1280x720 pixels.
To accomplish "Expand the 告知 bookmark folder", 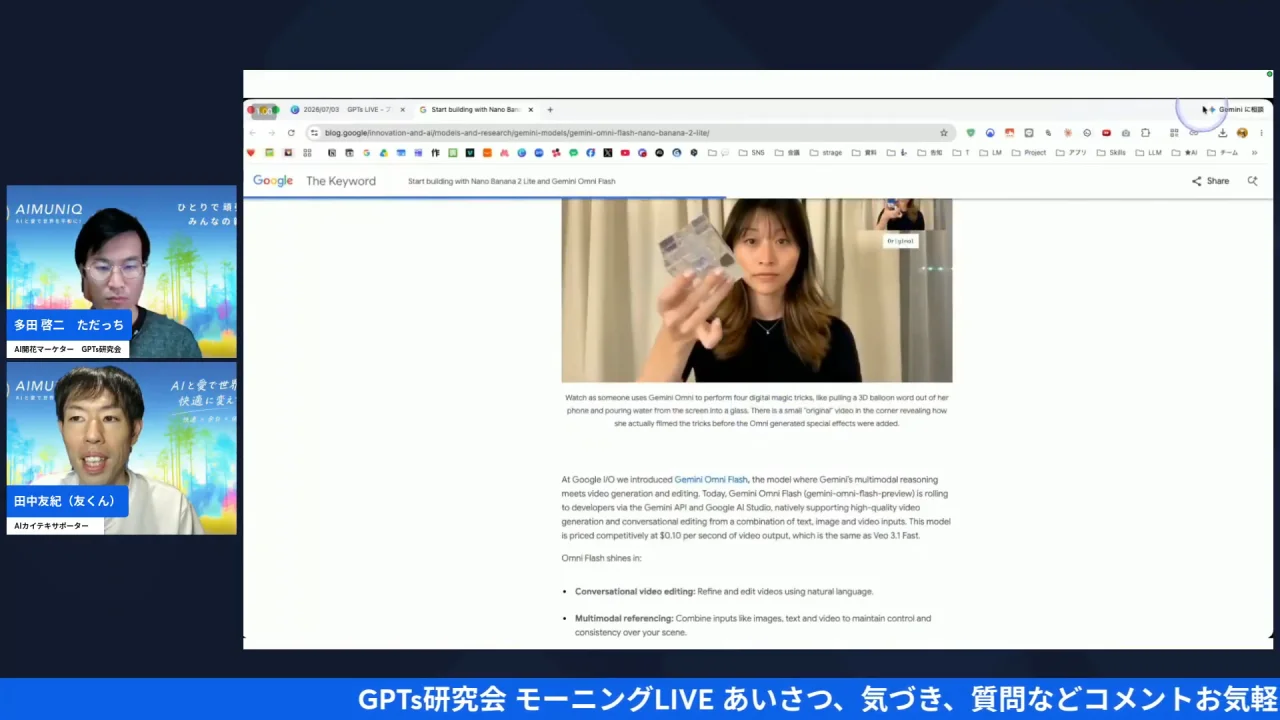I will (x=930, y=153).
